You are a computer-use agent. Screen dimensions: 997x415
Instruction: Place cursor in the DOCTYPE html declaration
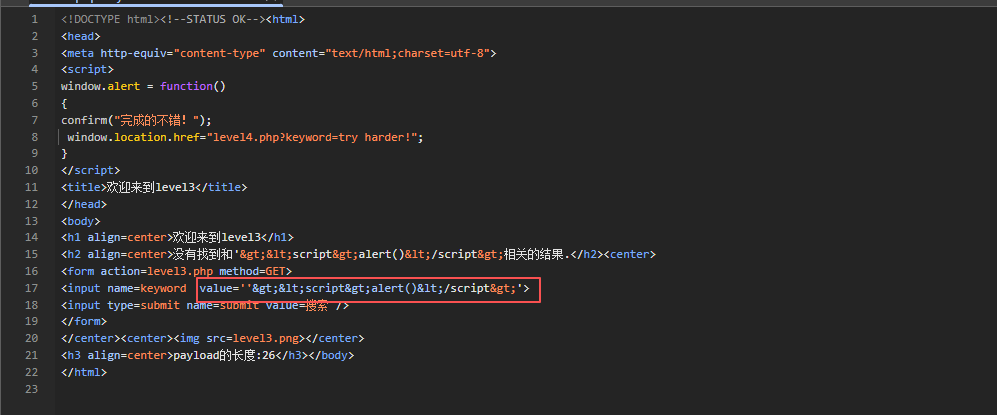point(107,19)
